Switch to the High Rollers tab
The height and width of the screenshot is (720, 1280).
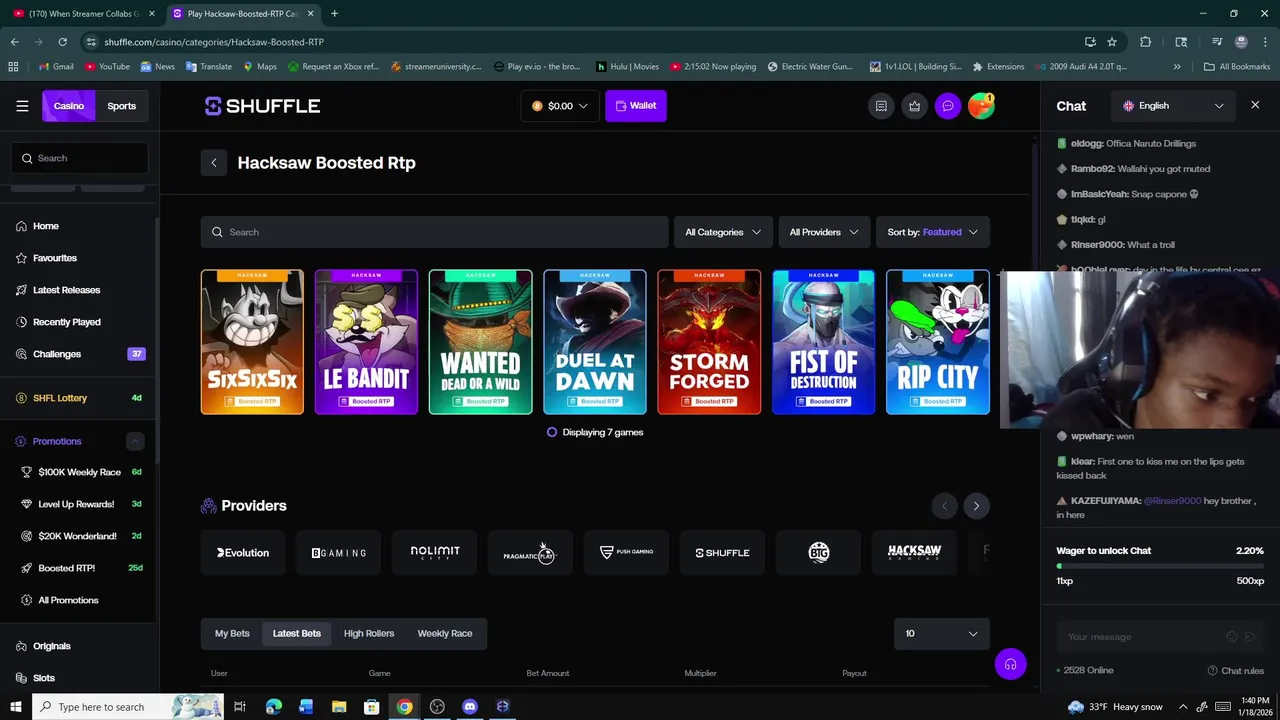369,633
